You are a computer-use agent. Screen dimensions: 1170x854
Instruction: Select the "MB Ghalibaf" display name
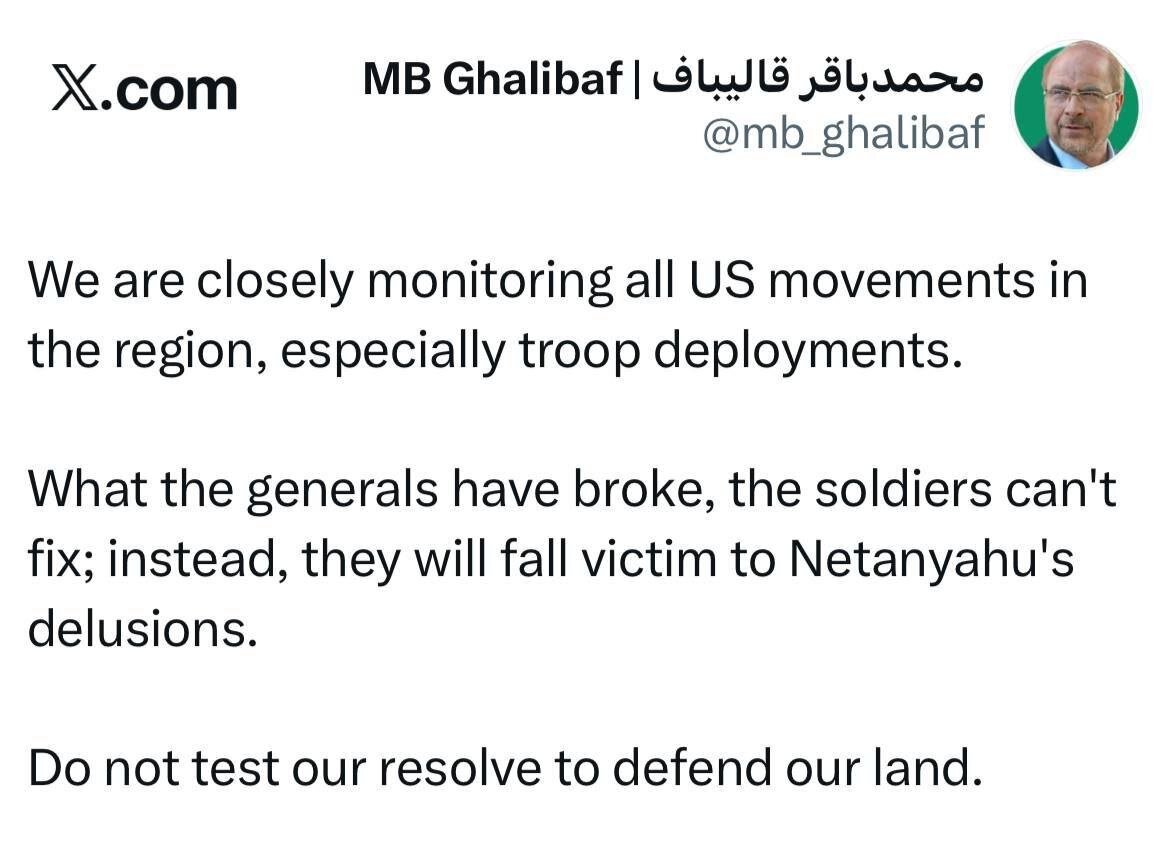(492, 79)
